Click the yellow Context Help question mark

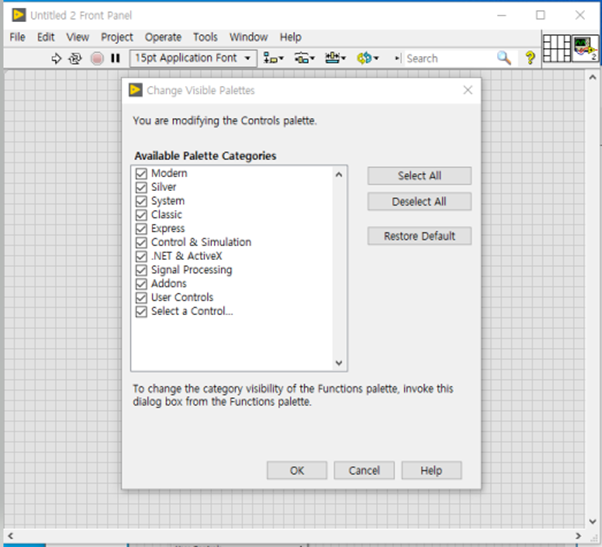pyautogui.click(x=530, y=58)
